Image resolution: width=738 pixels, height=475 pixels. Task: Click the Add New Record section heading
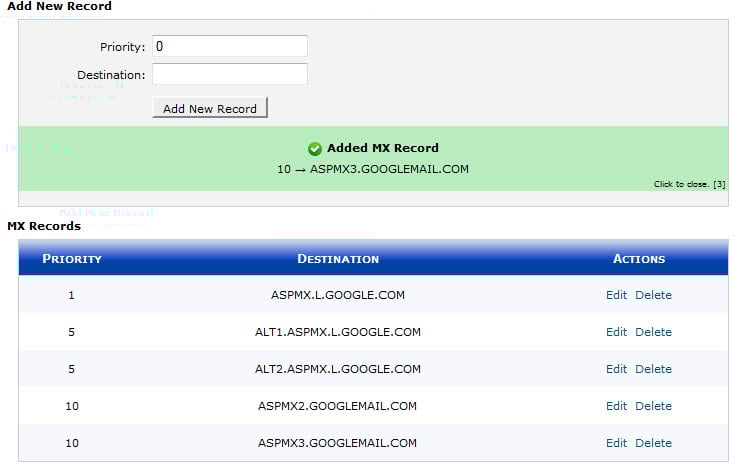coord(60,6)
